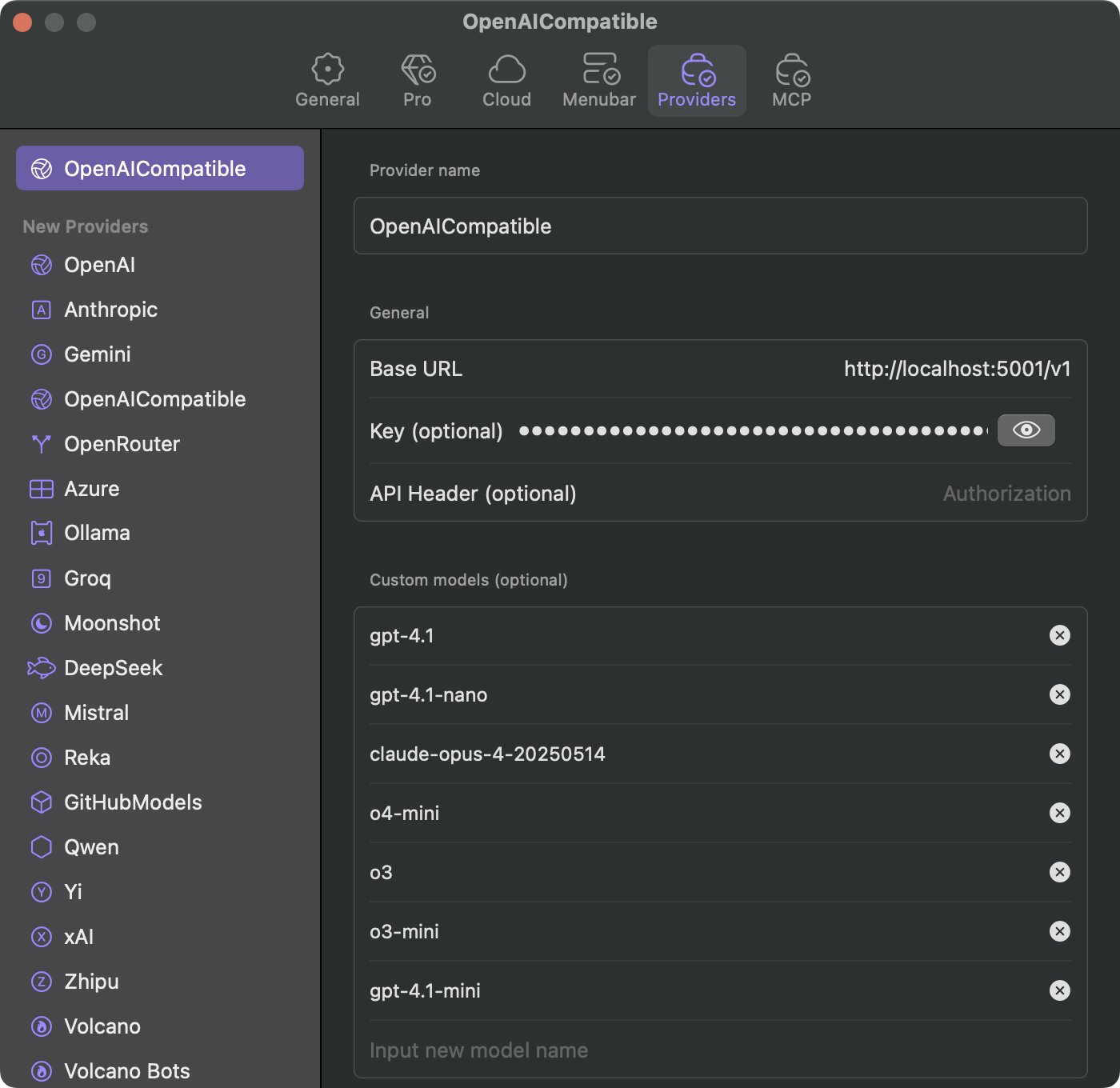Click the Moonshot crescent icon

(x=42, y=623)
